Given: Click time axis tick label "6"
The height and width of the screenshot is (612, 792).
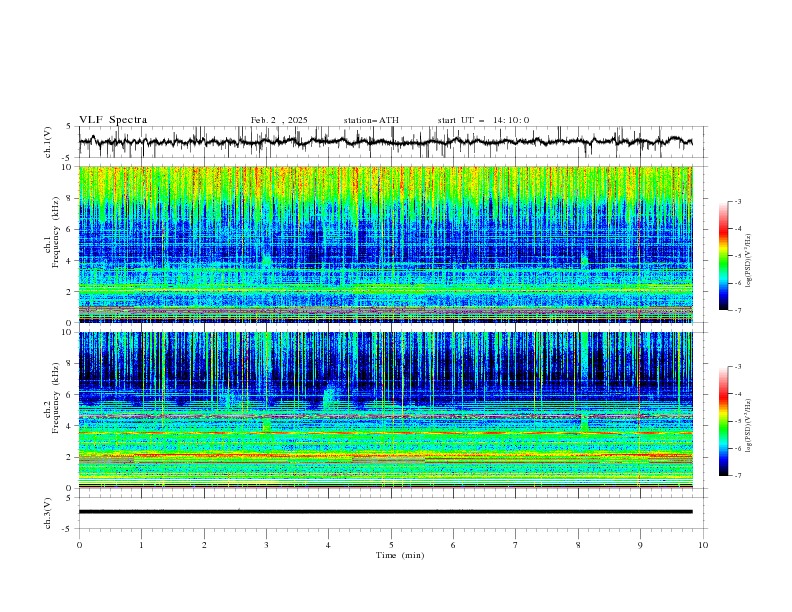Looking at the screenshot, I should (453, 545).
